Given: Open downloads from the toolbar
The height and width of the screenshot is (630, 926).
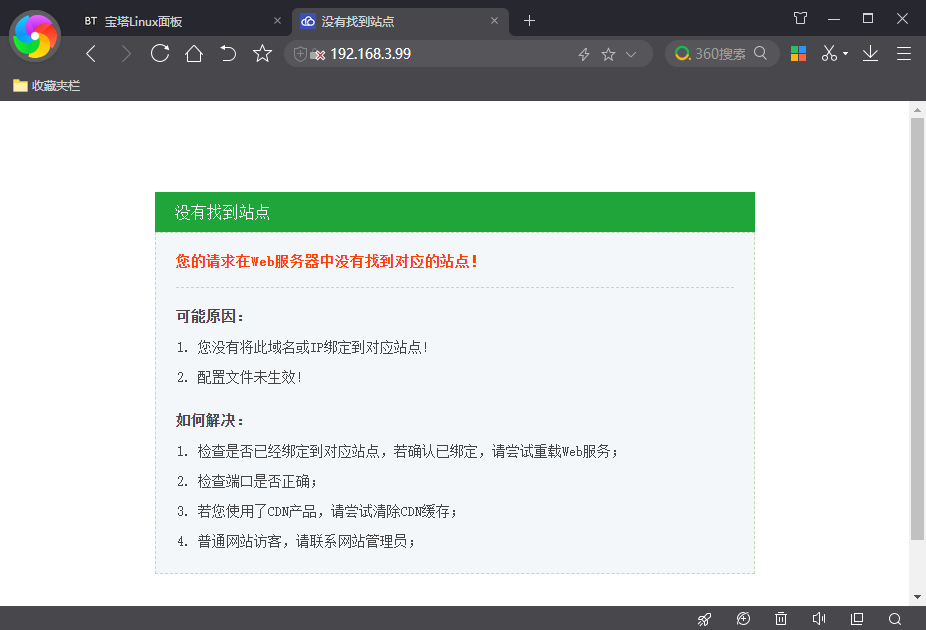Looking at the screenshot, I should pos(870,54).
